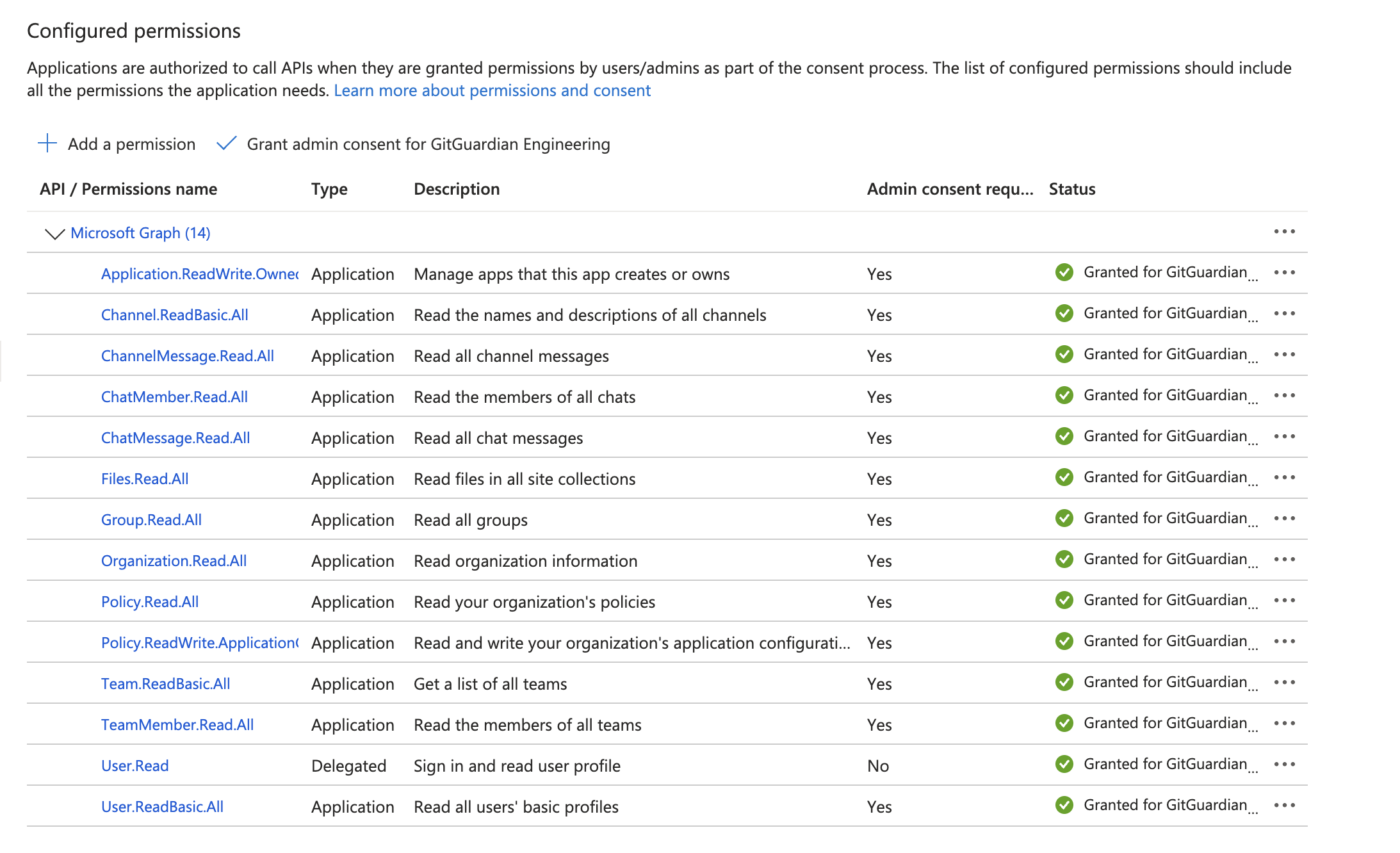
Task: Open Organization.Read.All permission link
Action: coord(174,561)
